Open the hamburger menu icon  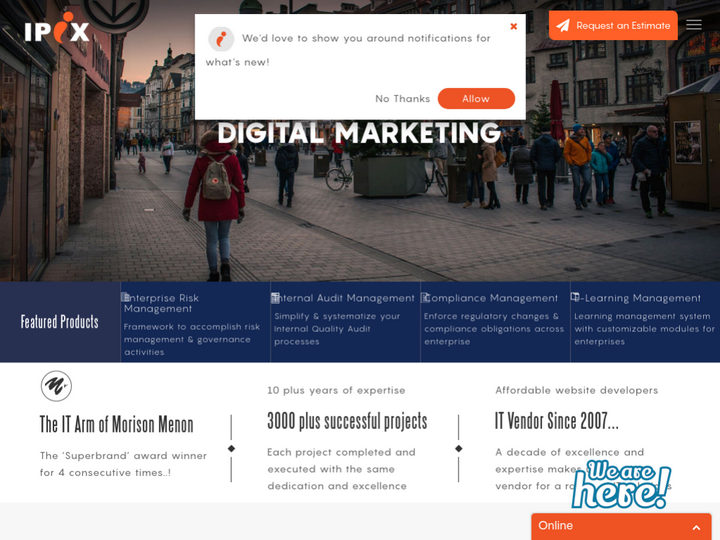pyautogui.click(x=694, y=25)
